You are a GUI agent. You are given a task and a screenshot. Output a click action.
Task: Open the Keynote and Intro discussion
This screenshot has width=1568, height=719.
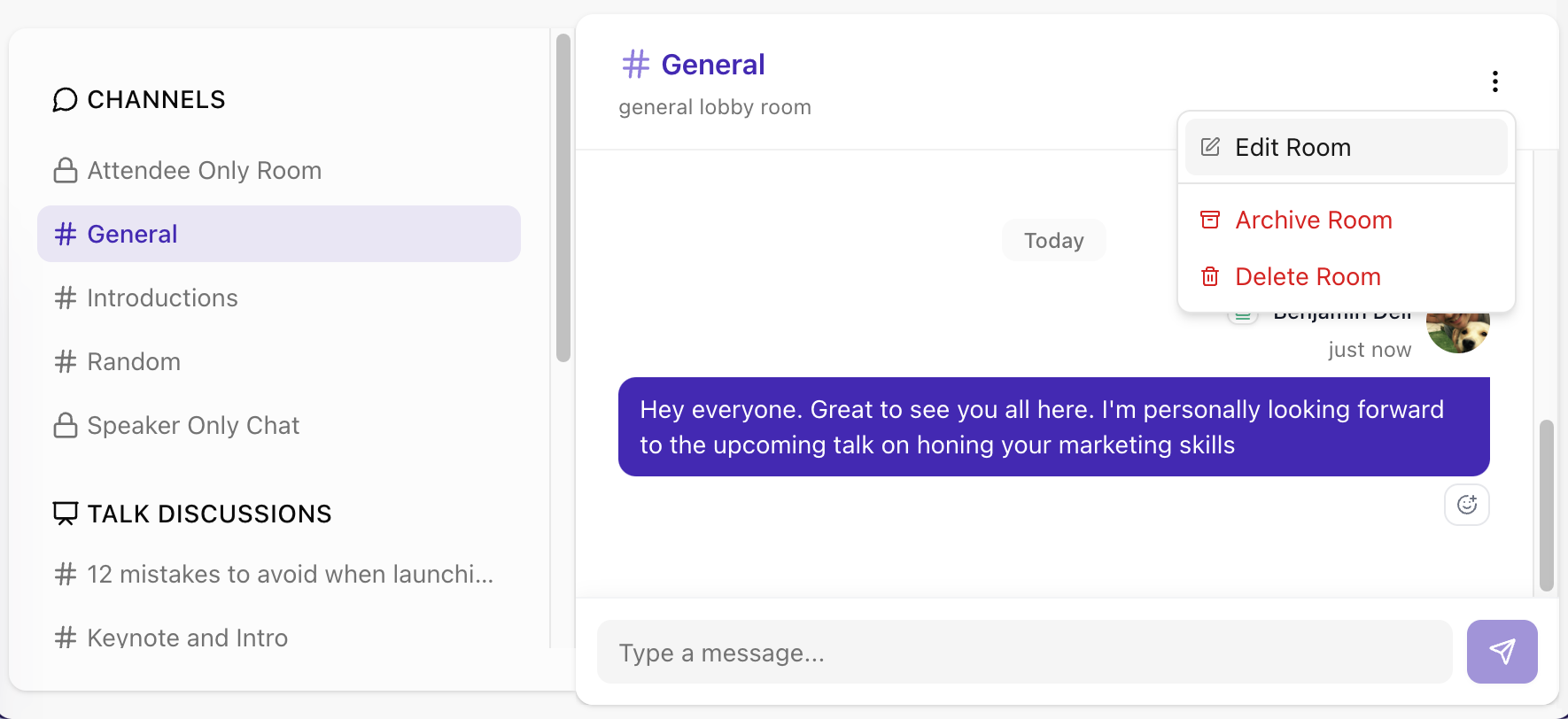click(187, 637)
